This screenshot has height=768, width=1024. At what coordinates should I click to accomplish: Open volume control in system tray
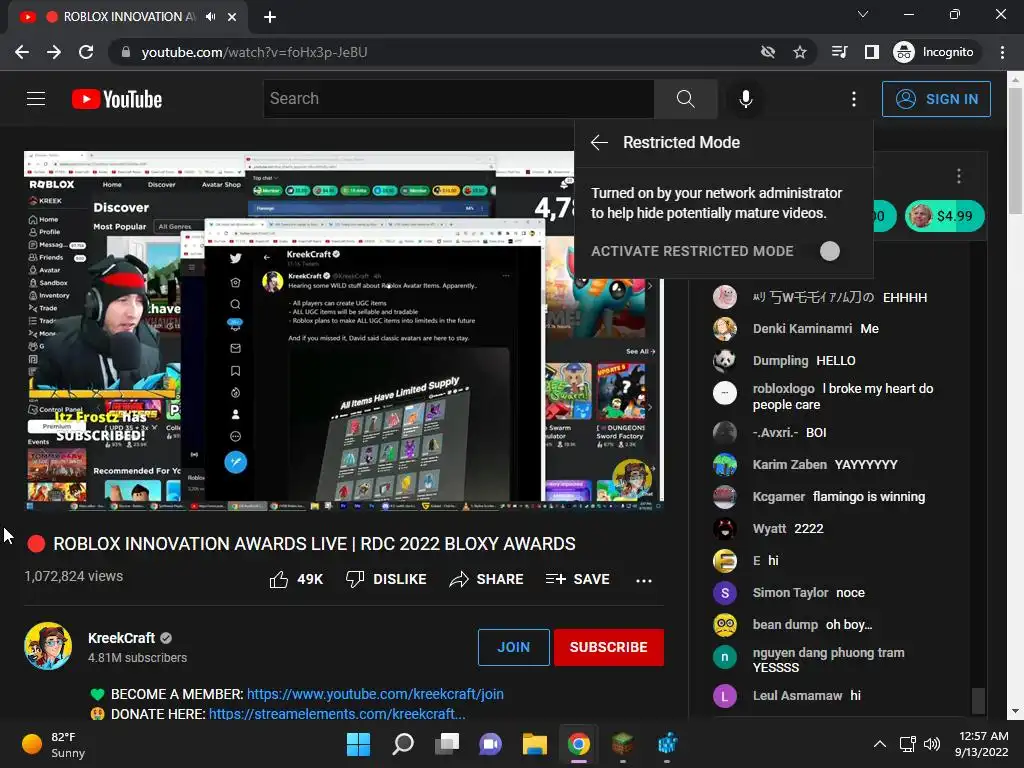point(932,744)
